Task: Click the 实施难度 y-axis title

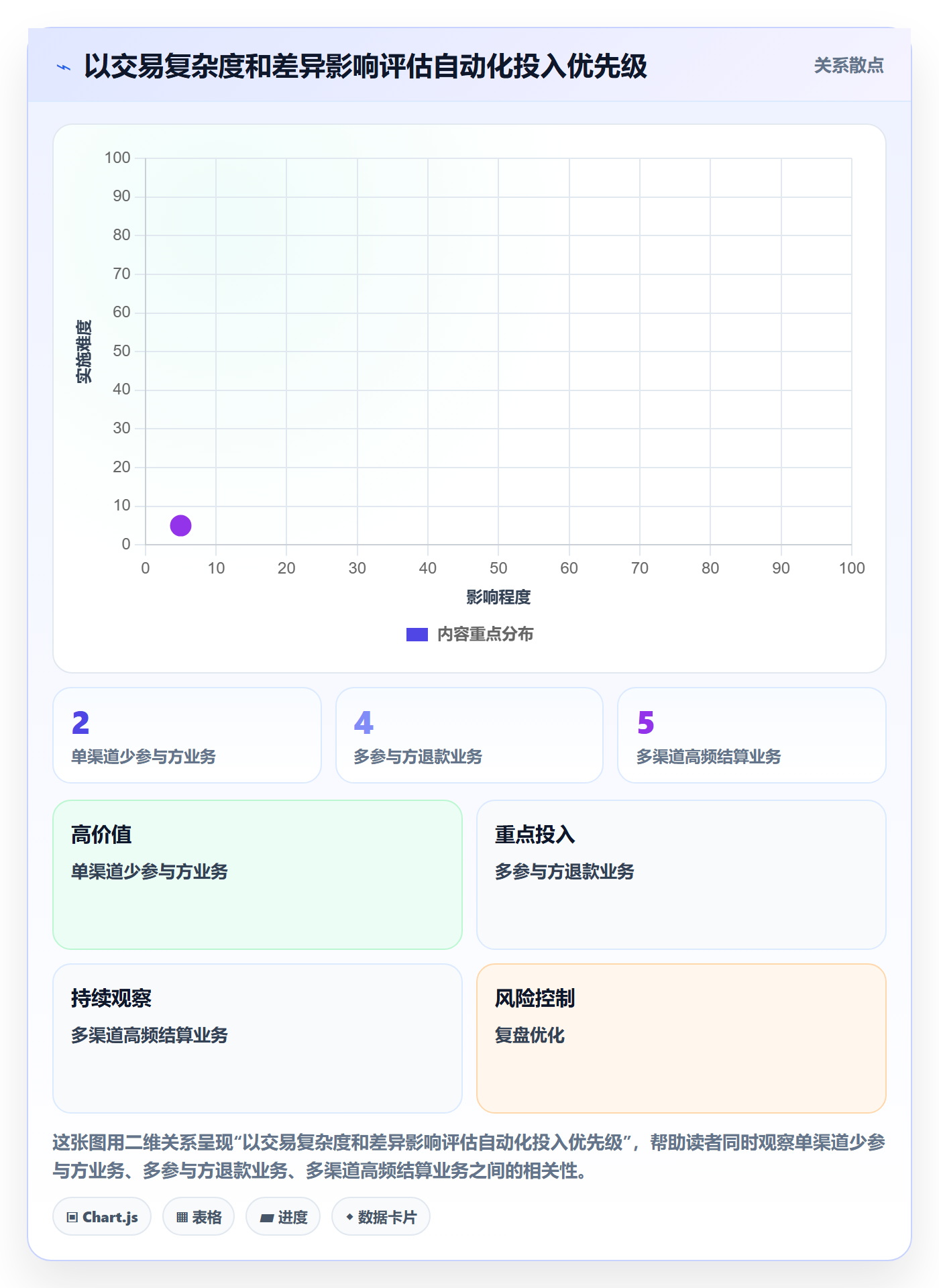Action: pyautogui.click(x=84, y=352)
